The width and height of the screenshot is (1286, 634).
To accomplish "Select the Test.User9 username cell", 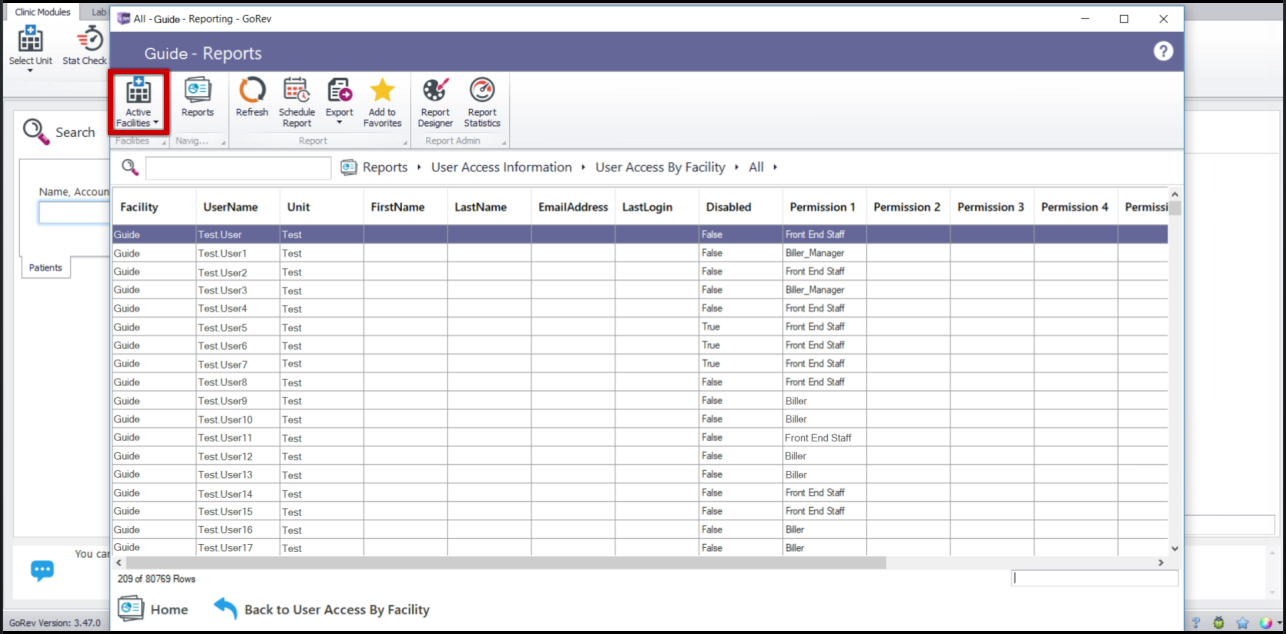I will pos(238,401).
